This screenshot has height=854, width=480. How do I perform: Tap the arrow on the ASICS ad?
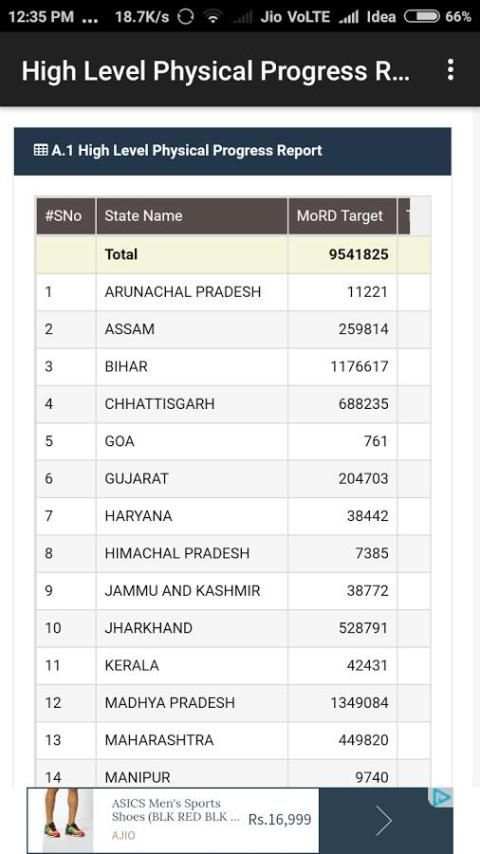[x=384, y=821]
